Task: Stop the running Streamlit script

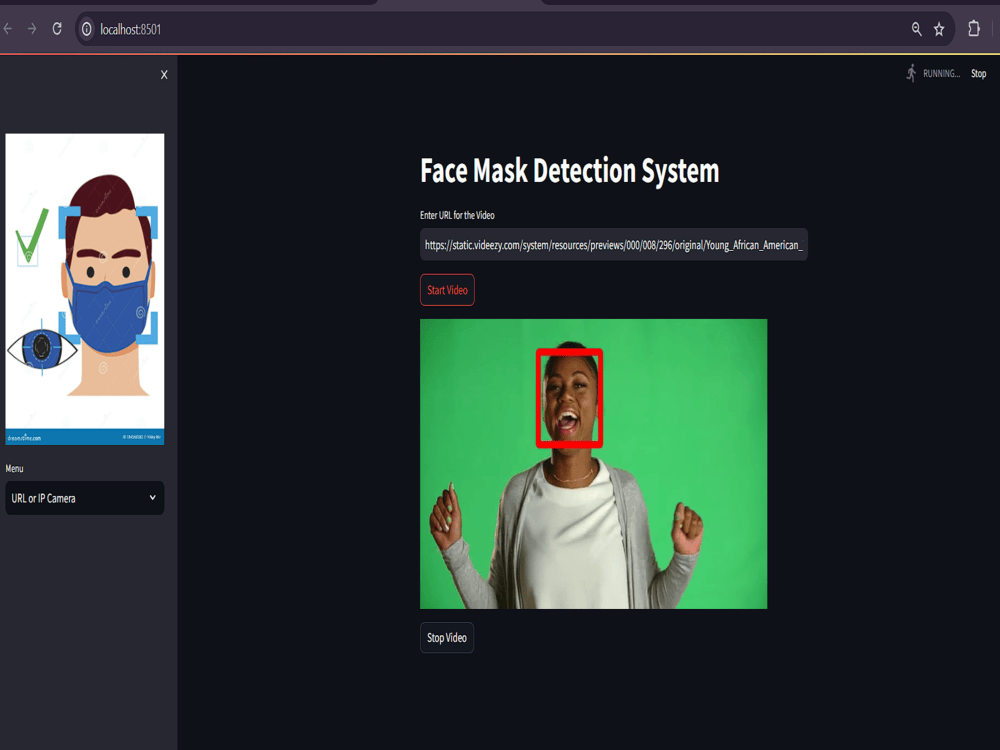Action: (978, 73)
